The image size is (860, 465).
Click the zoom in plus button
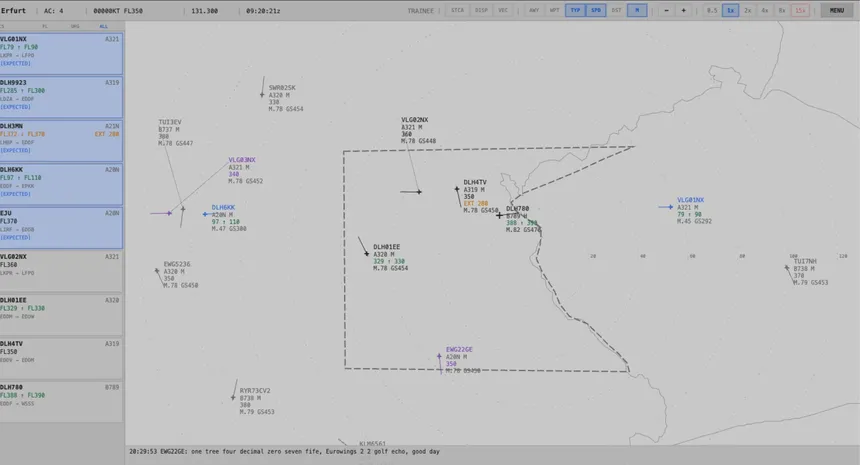[x=683, y=10]
